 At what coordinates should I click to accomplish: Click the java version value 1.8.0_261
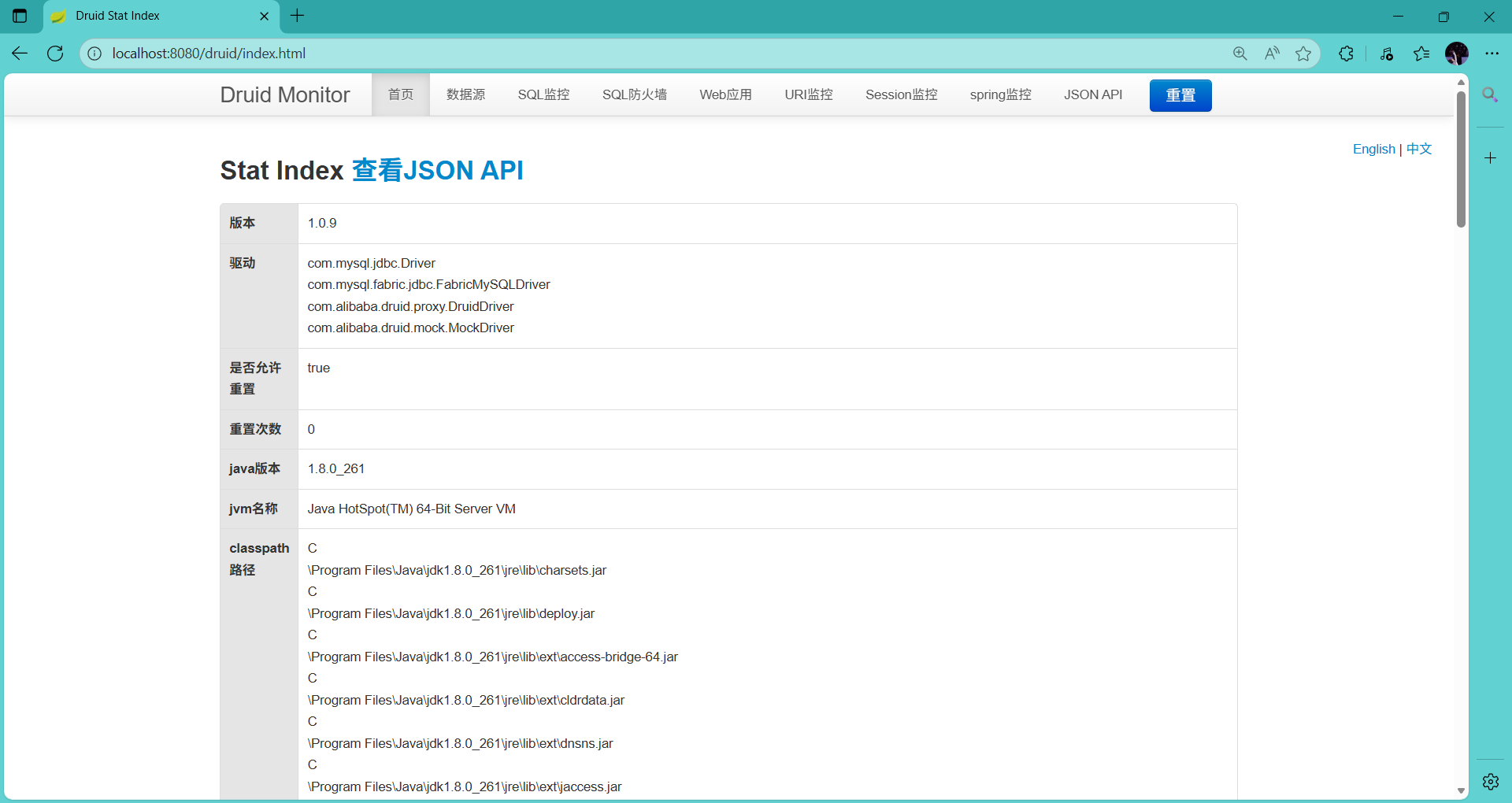pyautogui.click(x=335, y=468)
